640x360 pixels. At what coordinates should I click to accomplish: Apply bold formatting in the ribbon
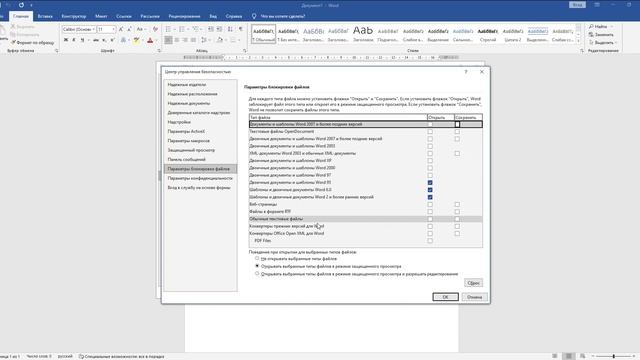point(66,40)
